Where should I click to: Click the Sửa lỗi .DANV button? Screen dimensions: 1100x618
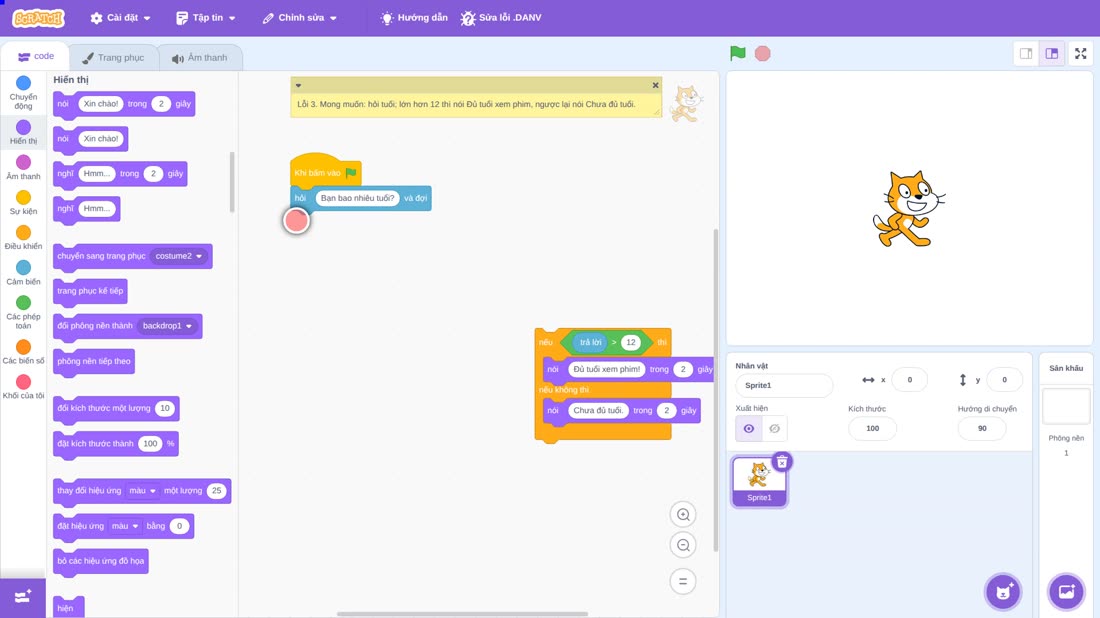(x=501, y=18)
